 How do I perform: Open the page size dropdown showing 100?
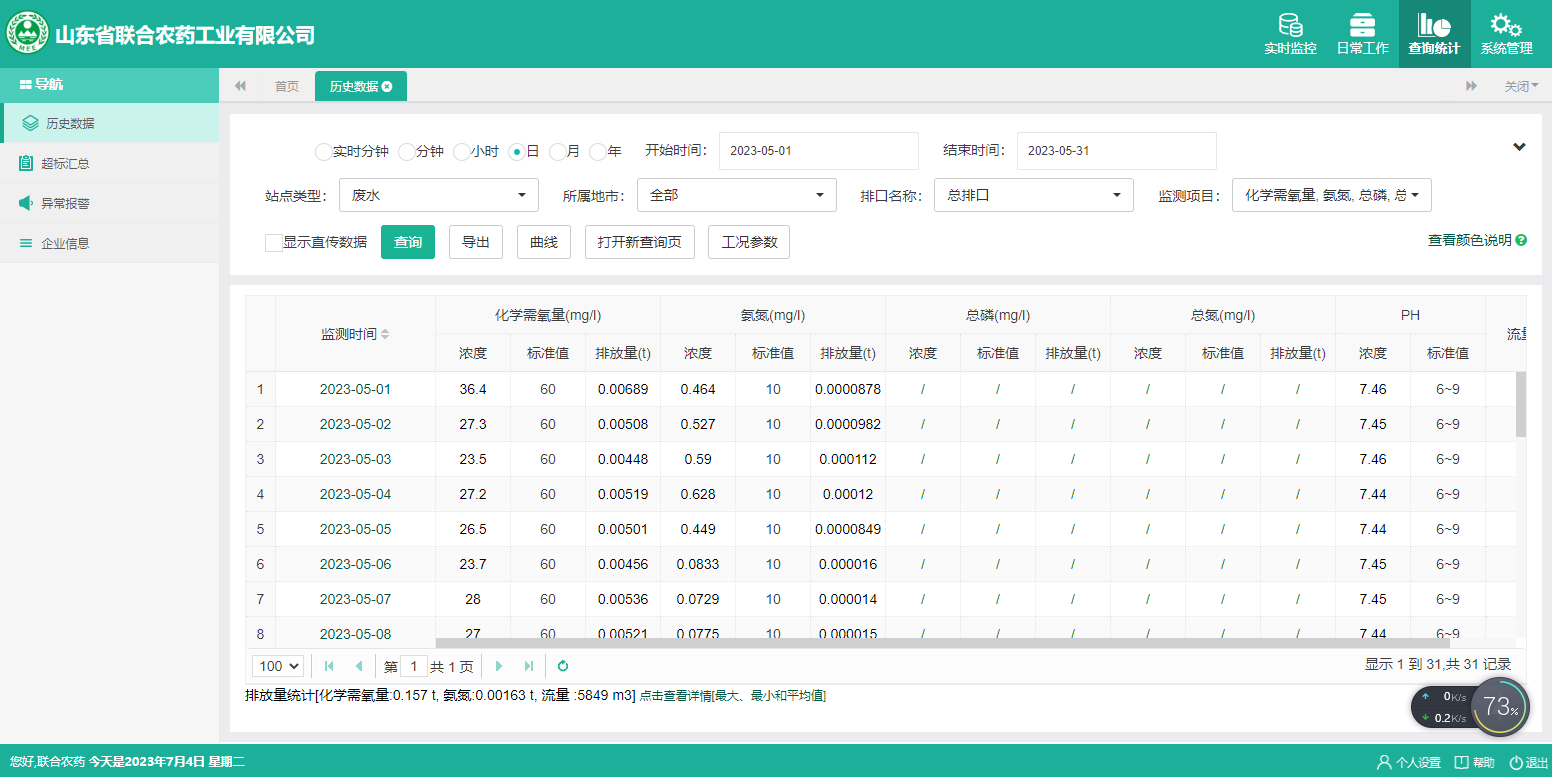[278, 666]
